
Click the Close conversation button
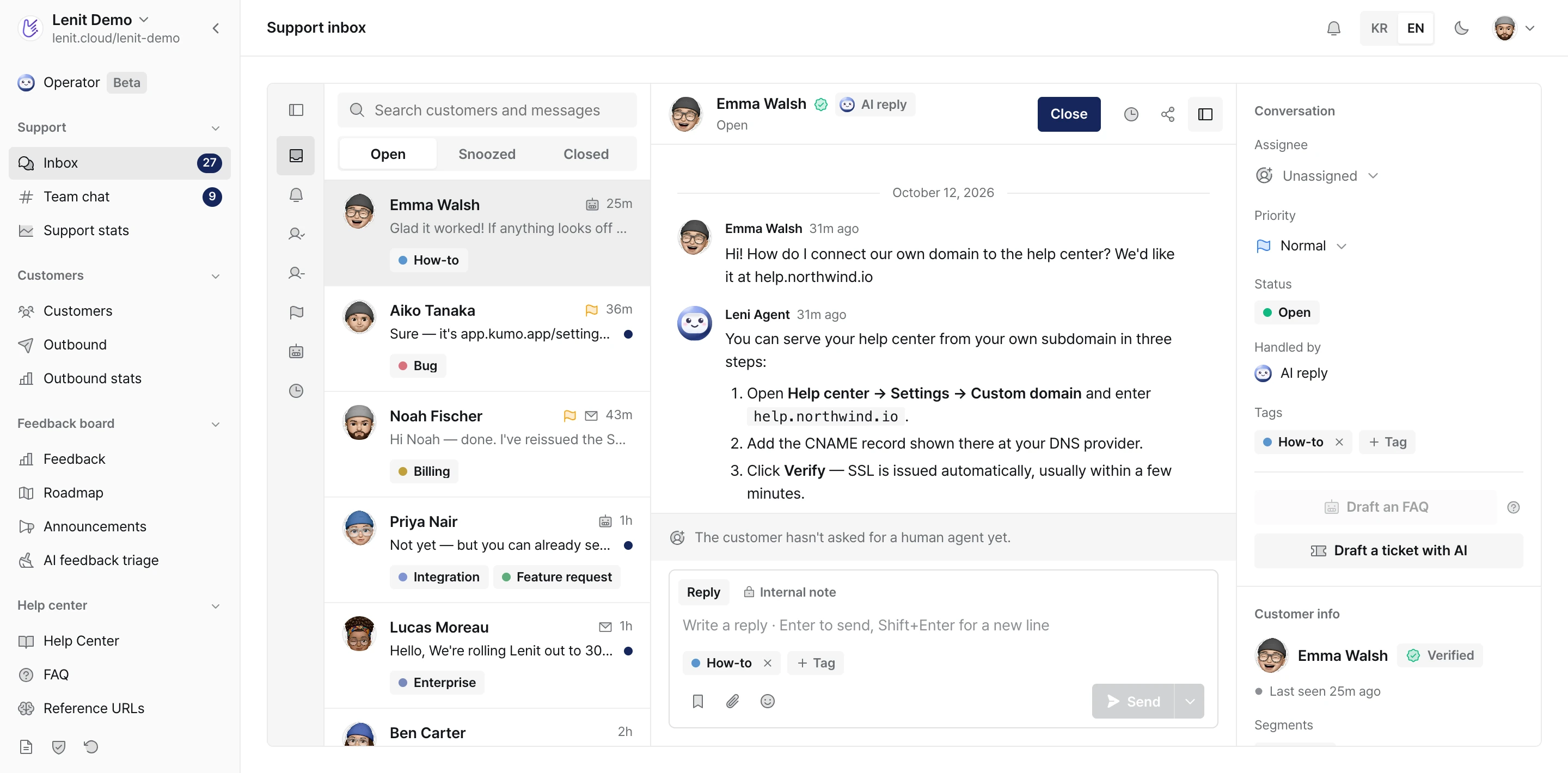pyautogui.click(x=1068, y=114)
